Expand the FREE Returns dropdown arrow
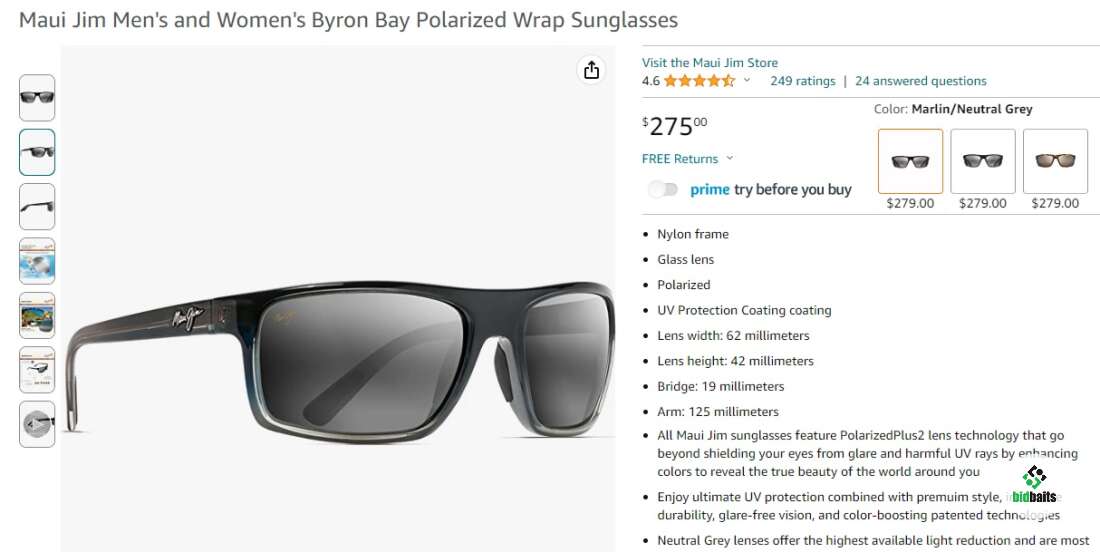Viewport: 1100px width, 552px height. coord(730,159)
